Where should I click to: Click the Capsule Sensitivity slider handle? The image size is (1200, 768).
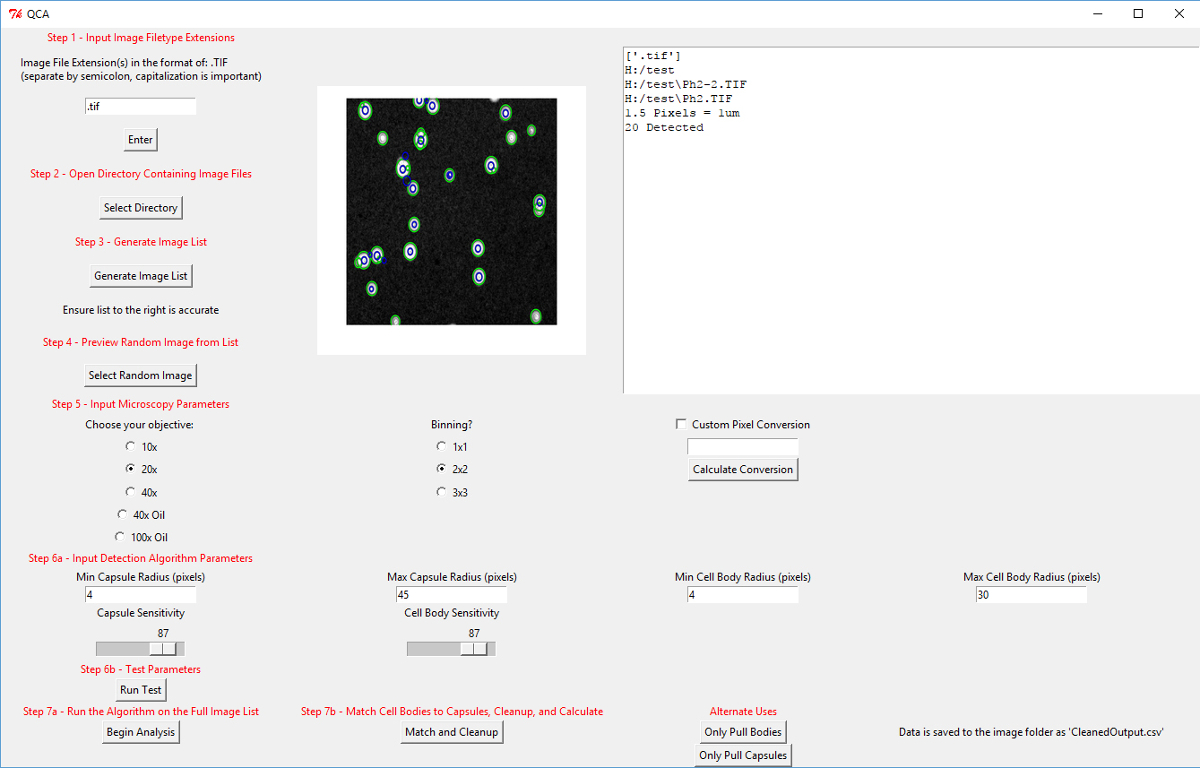click(163, 649)
